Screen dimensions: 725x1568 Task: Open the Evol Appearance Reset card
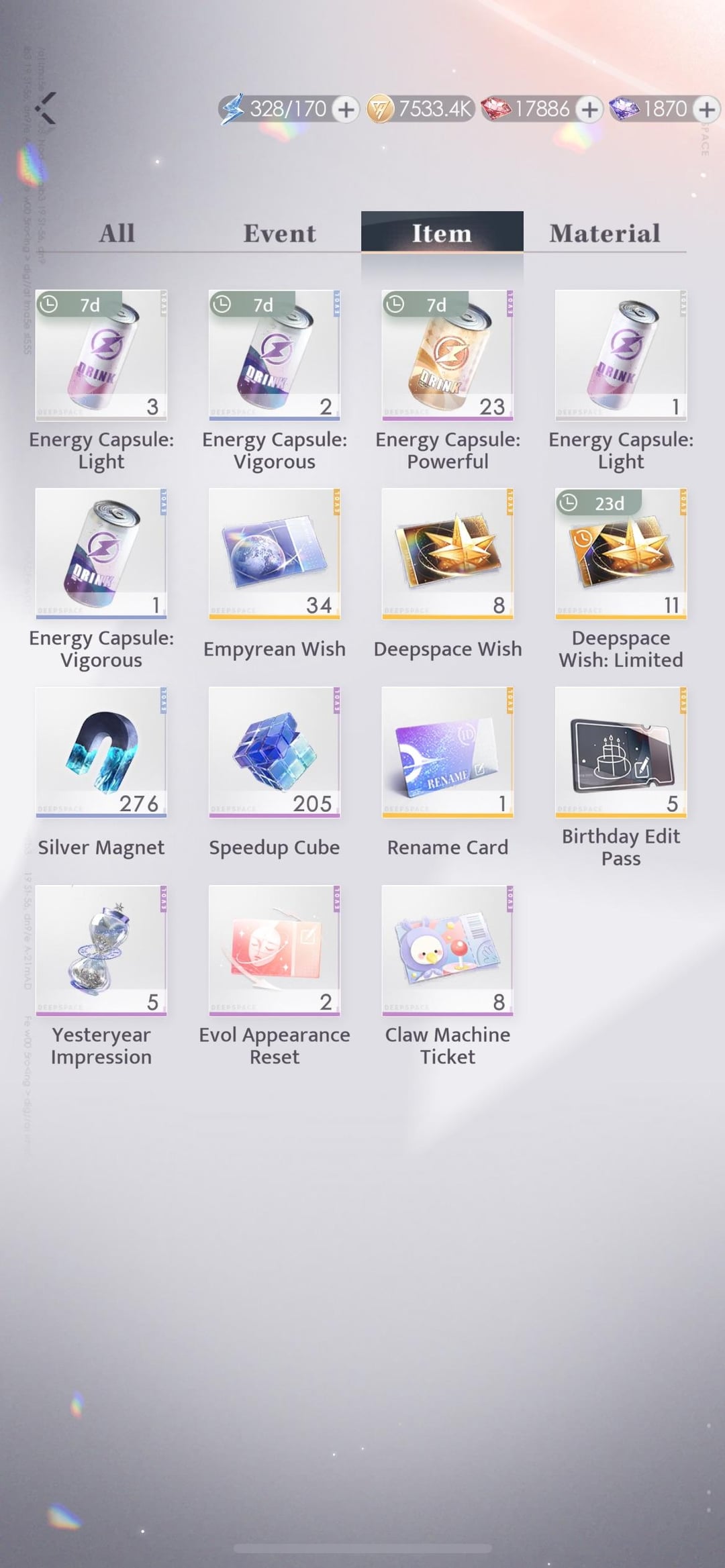[x=275, y=951]
